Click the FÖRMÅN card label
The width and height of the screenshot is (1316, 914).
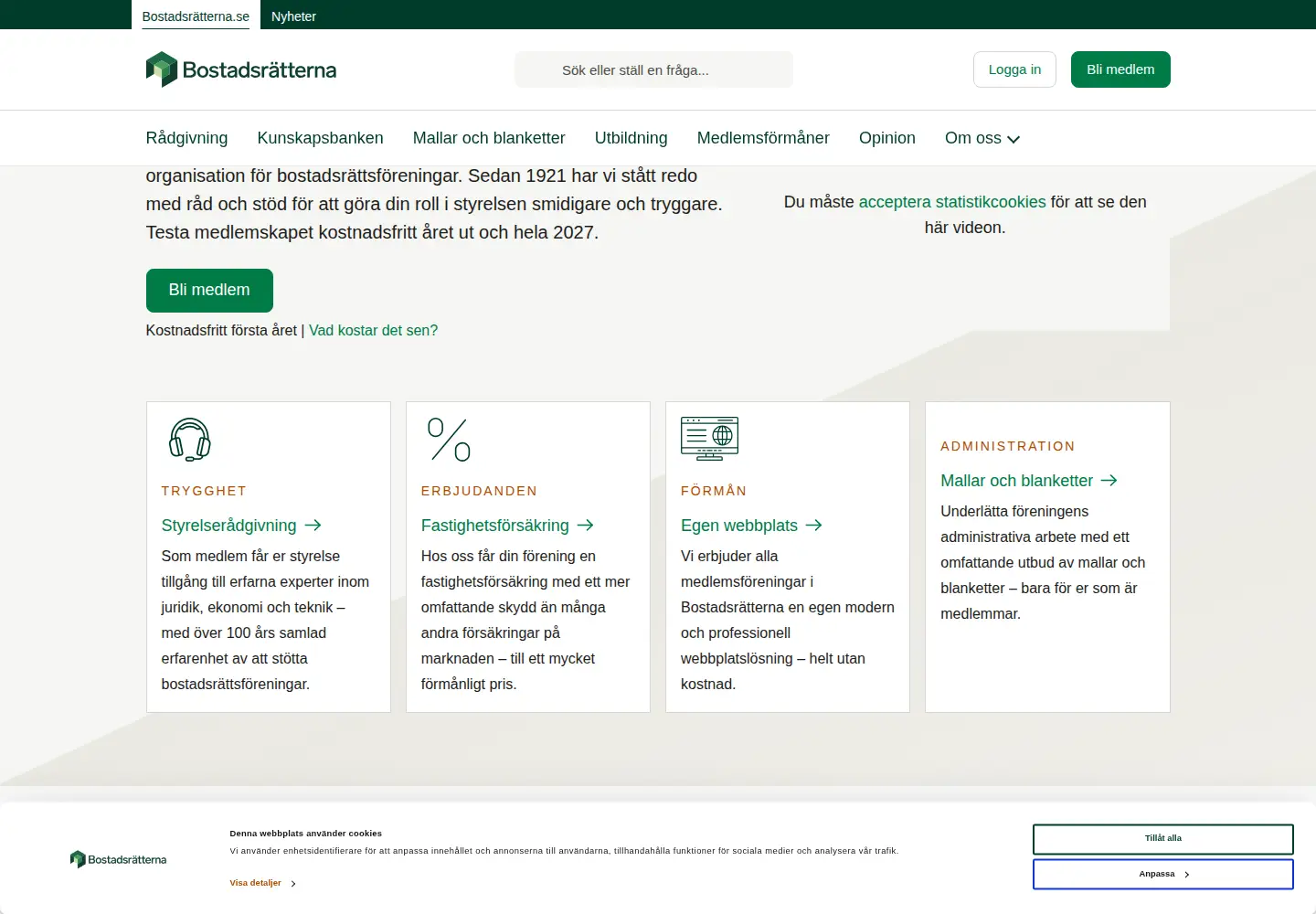point(714,491)
